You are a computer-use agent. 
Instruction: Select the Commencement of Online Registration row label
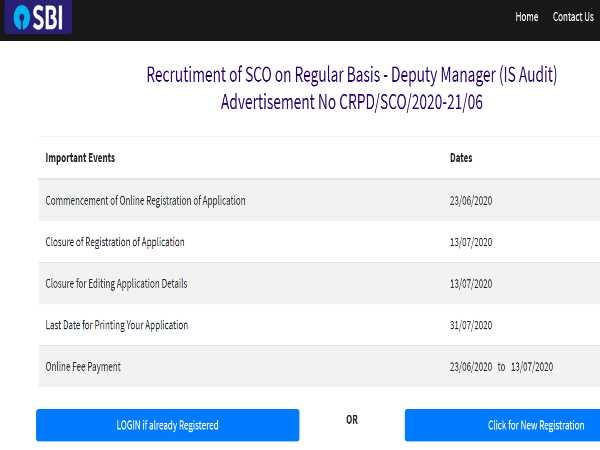click(x=145, y=201)
